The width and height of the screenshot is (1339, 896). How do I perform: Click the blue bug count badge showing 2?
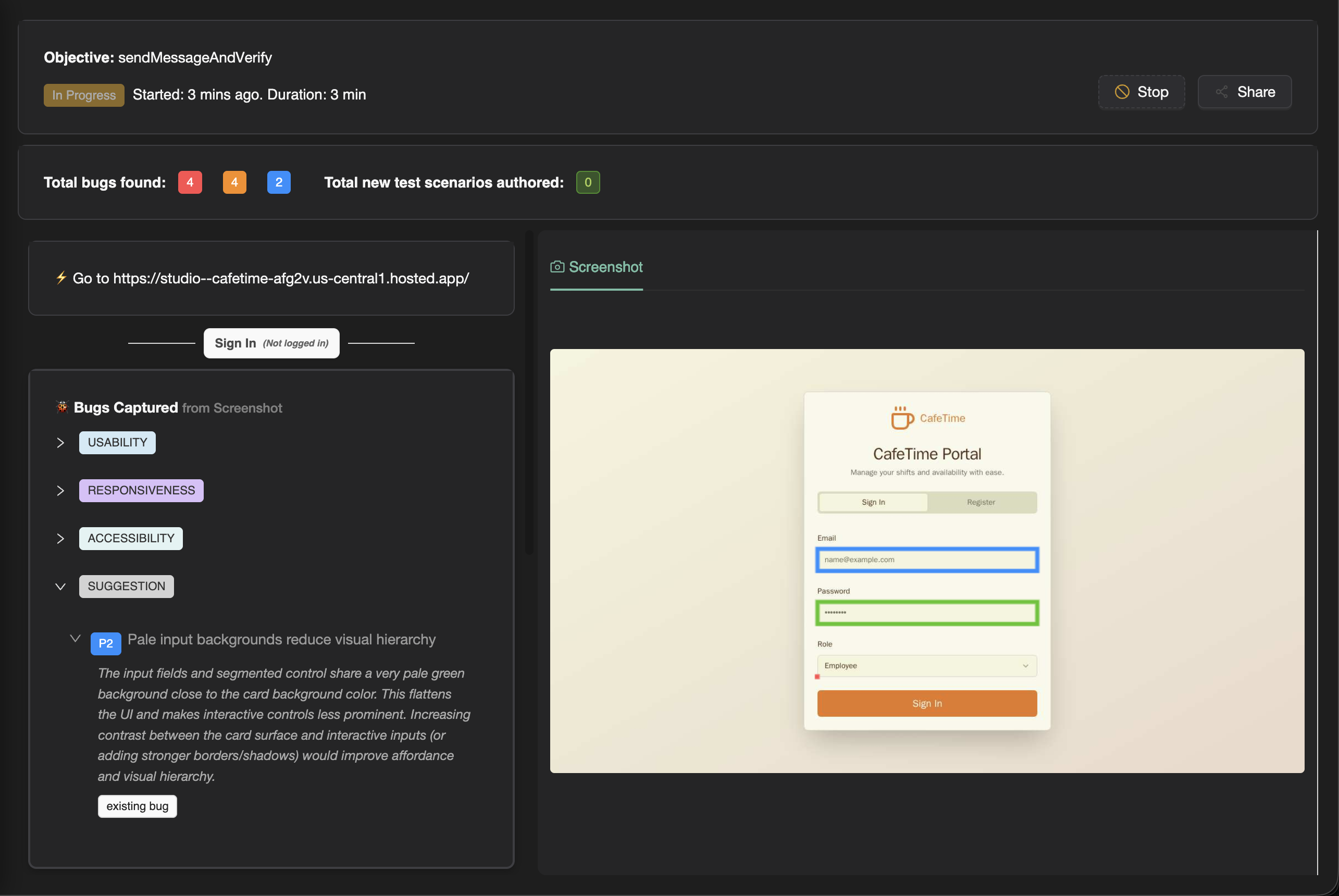[x=279, y=182]
